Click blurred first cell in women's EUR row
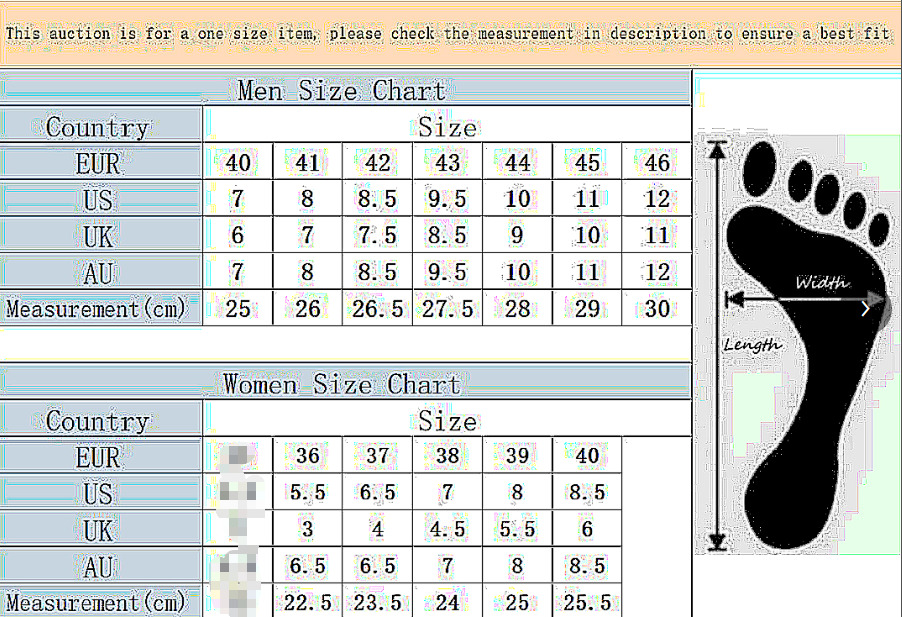This screenshot has width=902, height=617. [x=238, y=457]
